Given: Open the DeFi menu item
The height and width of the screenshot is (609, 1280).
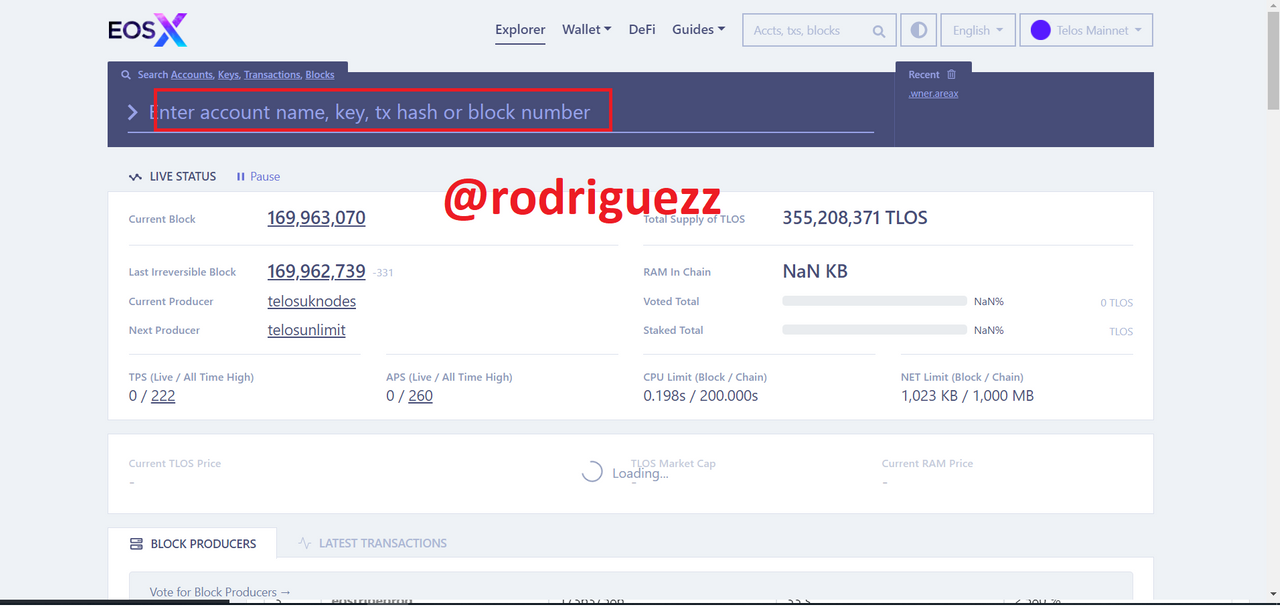Looking at the screenshot, I should 642,30.
